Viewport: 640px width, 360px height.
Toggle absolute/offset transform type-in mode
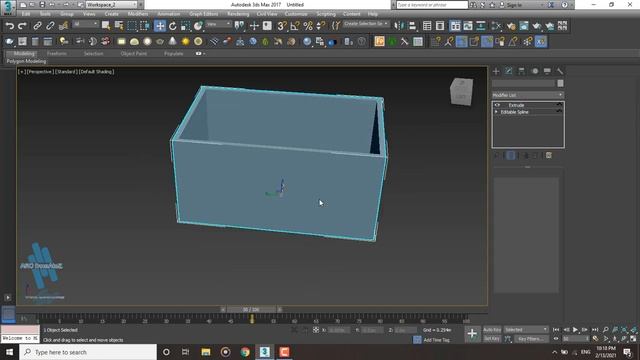(316, 330)
